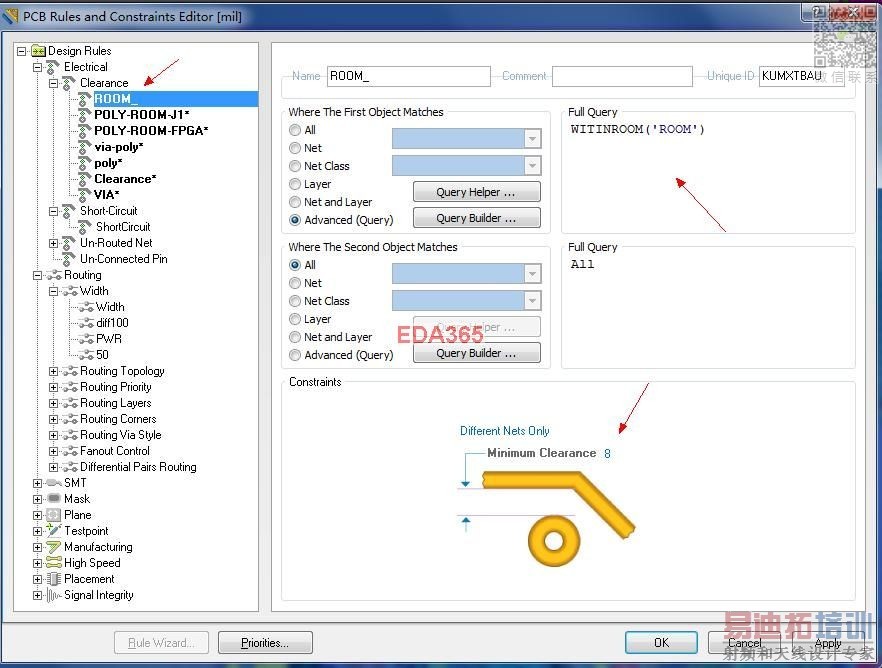
Task: Click the Electrical category icon
Action: point(53,67)
